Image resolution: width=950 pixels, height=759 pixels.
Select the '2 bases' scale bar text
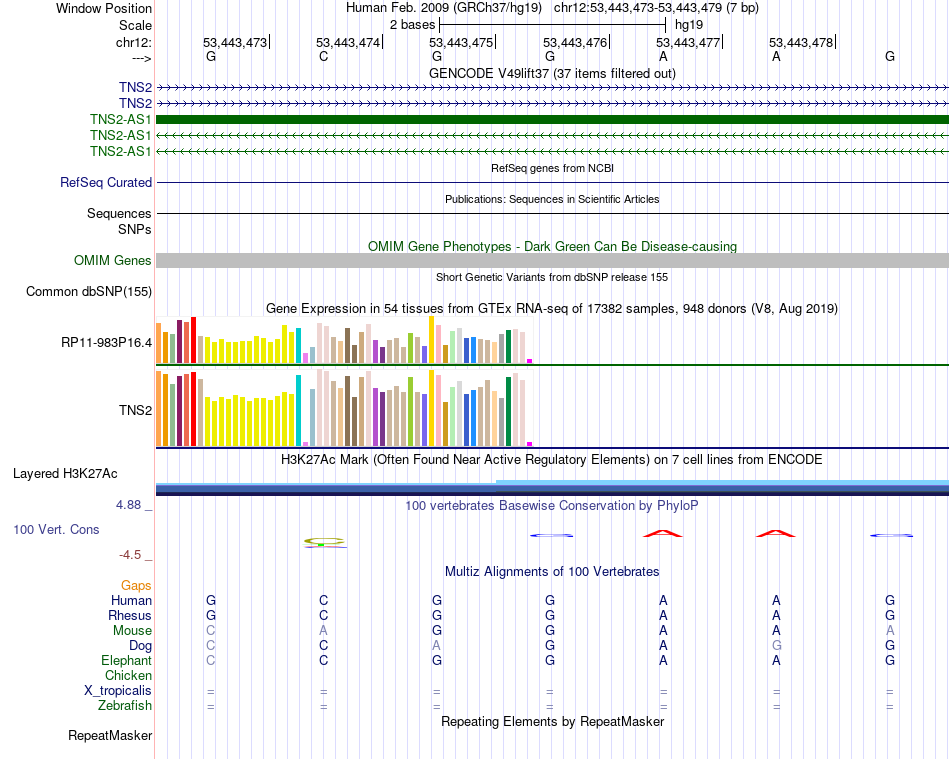pos(412,25)
